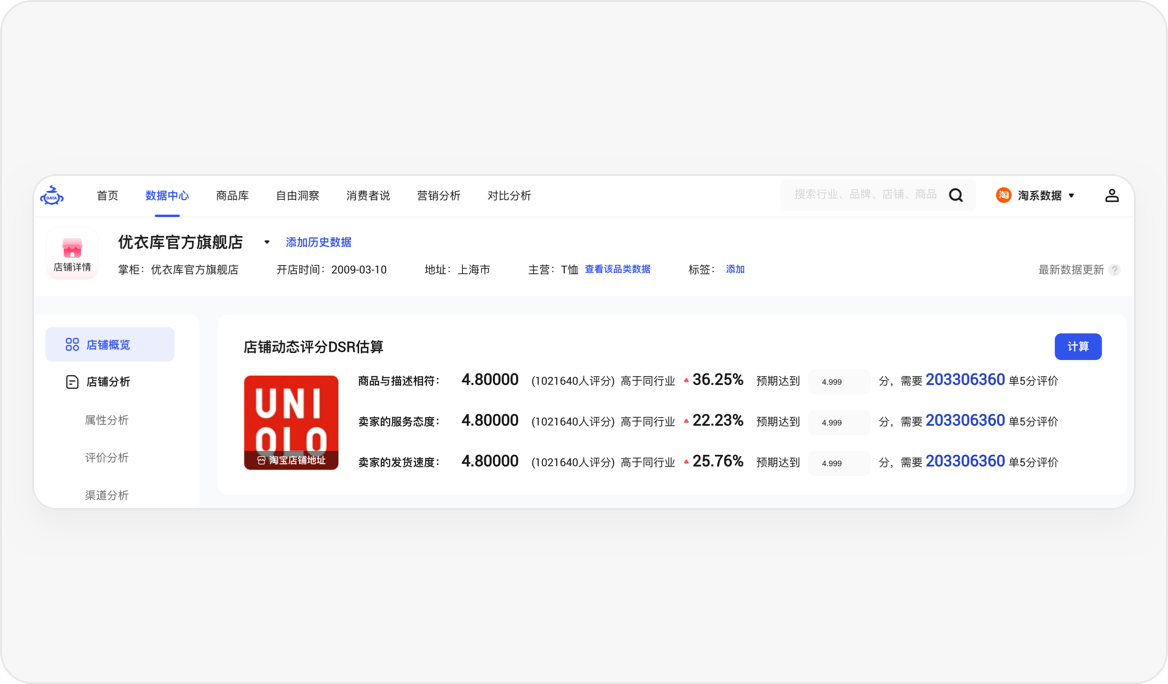Click 203306360 in 商品与描述相符 row
This screenshot has height=684, width=1168.
click(965, 379)
